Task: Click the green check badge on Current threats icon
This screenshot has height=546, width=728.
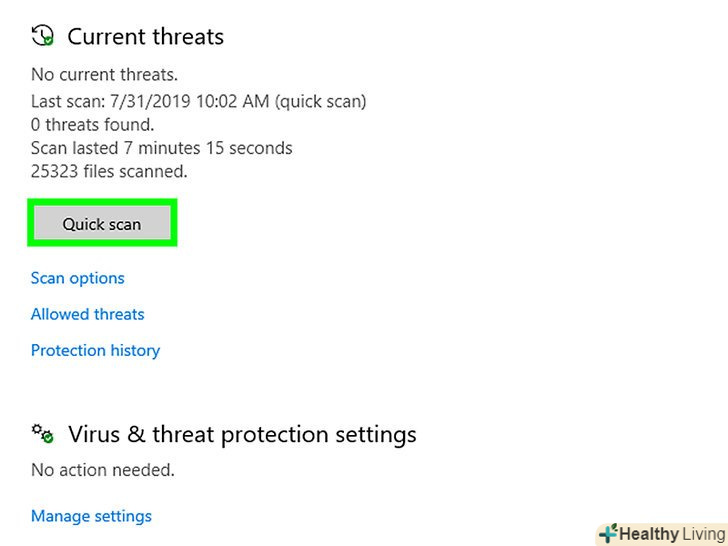Action: coord(48,41)
